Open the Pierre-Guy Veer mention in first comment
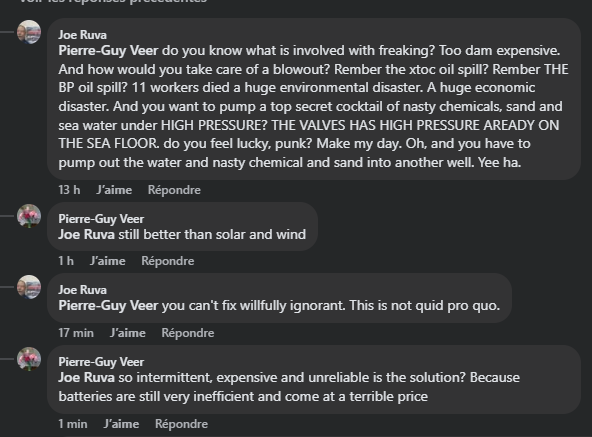Viewport: 592px width, 437px height. point(108,51)
